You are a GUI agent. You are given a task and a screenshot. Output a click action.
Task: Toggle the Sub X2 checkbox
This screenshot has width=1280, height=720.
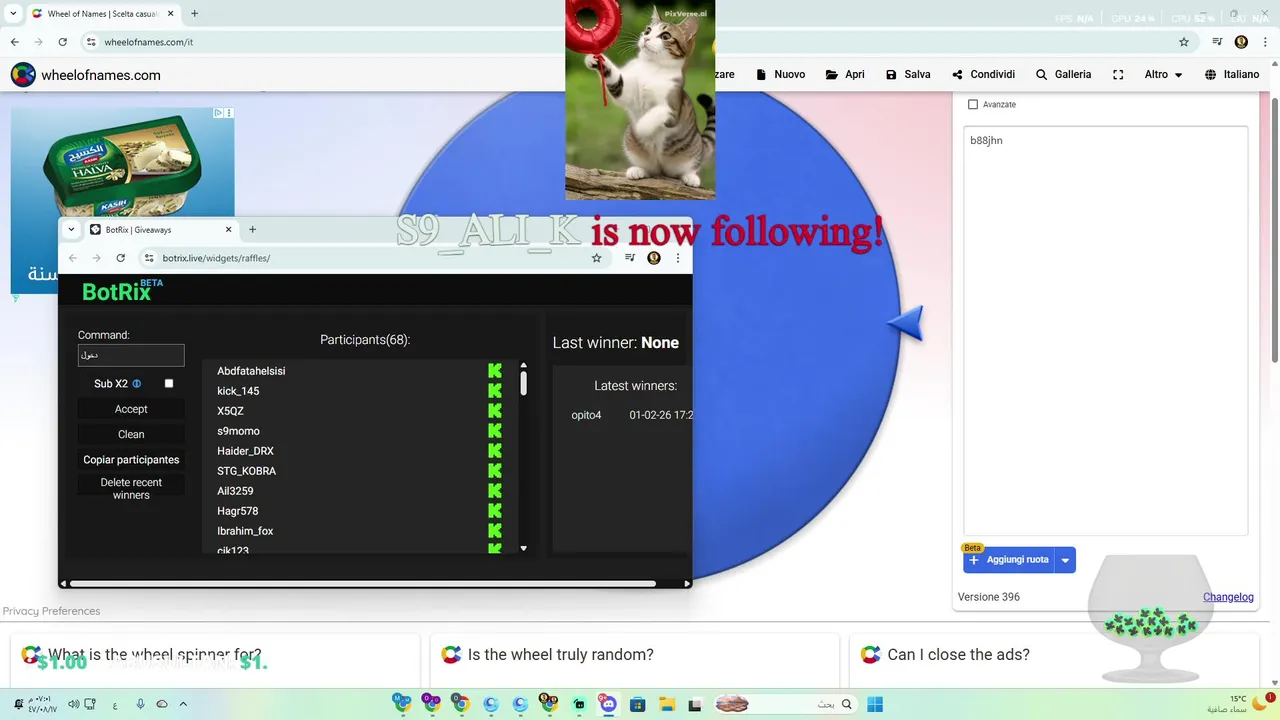click(x=169, y=383)
